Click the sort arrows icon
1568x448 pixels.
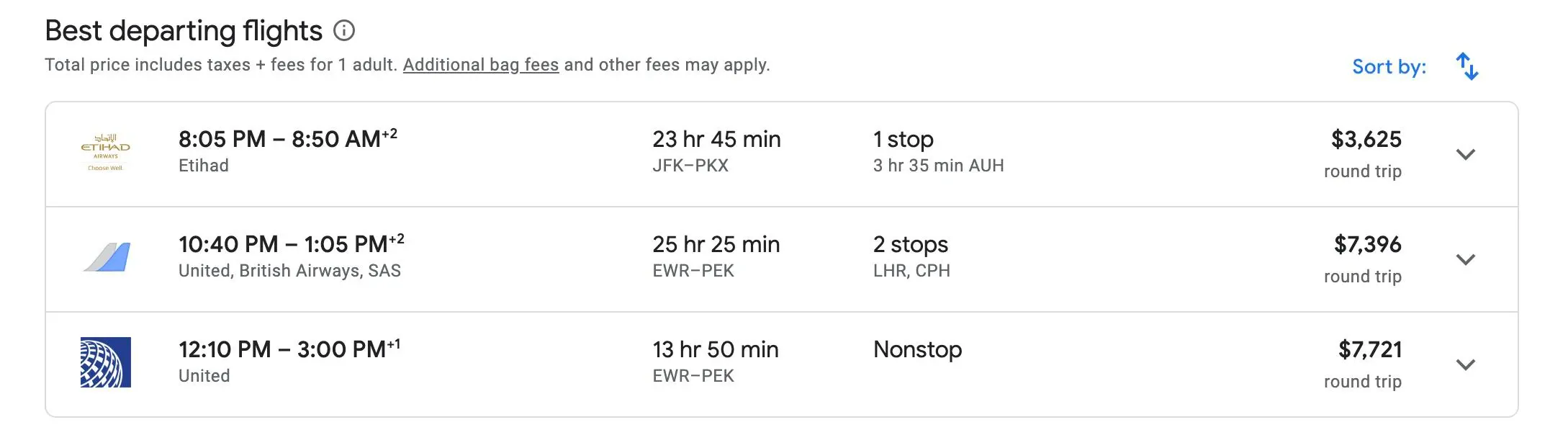click(x=1466, y=67)
